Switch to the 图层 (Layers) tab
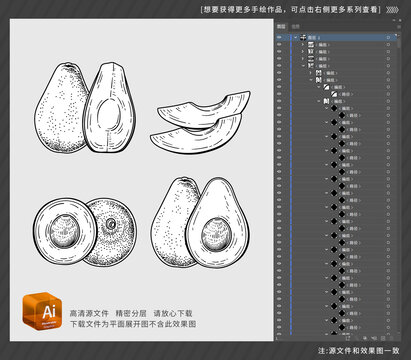The height and width of the screenshot is (360, 411). click(281, 27)
